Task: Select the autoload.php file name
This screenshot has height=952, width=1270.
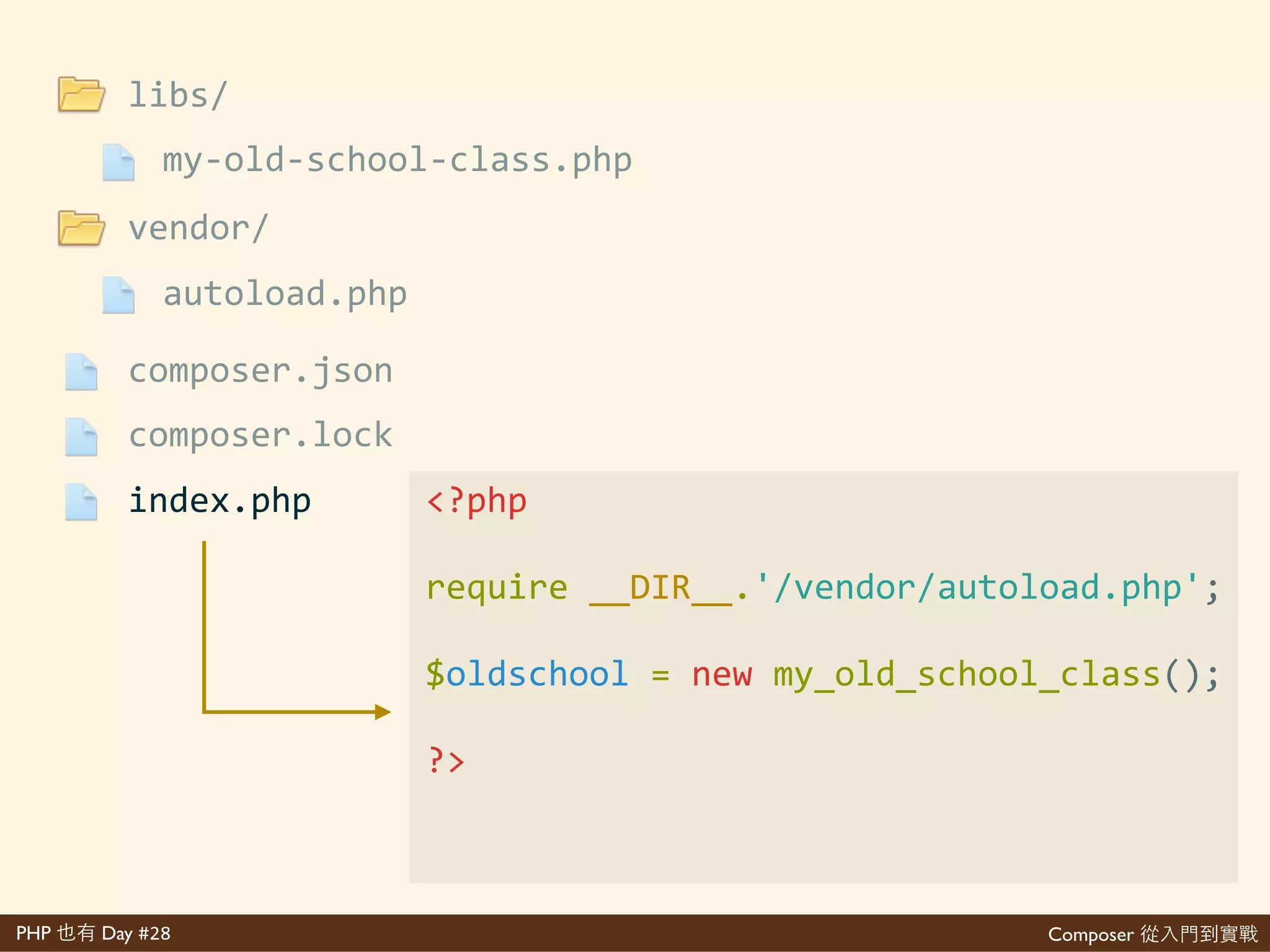Action: pyautogui.click(x=285, y=294)
